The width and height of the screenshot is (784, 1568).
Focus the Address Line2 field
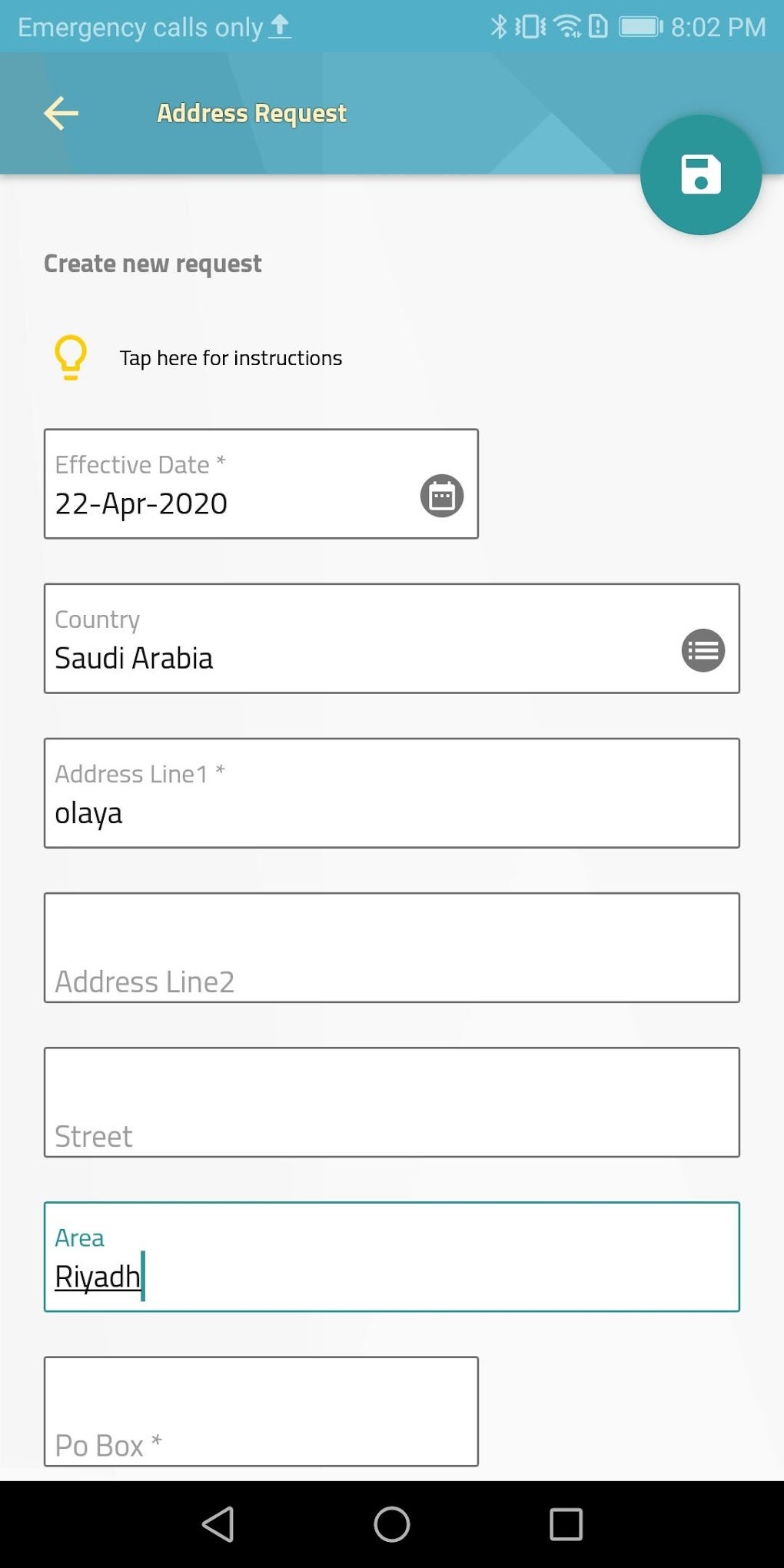click(392, 948)
